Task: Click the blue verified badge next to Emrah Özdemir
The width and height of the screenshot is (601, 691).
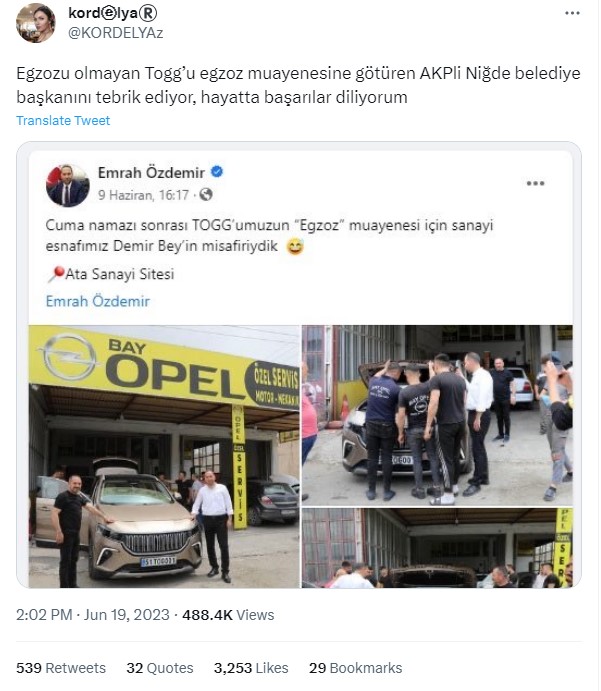Action: (x=217, y=172)
